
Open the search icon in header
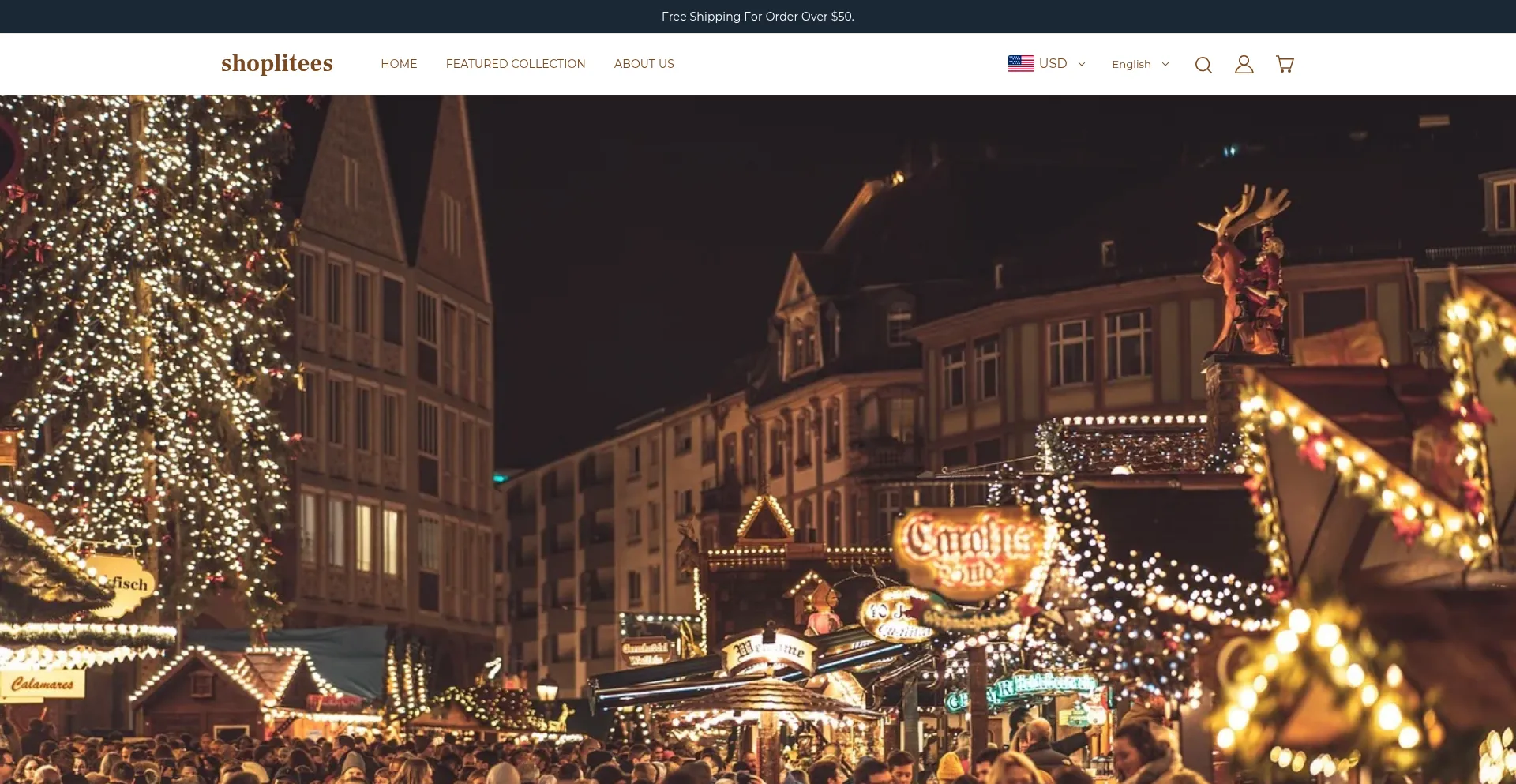click(x=1203, y=65)
